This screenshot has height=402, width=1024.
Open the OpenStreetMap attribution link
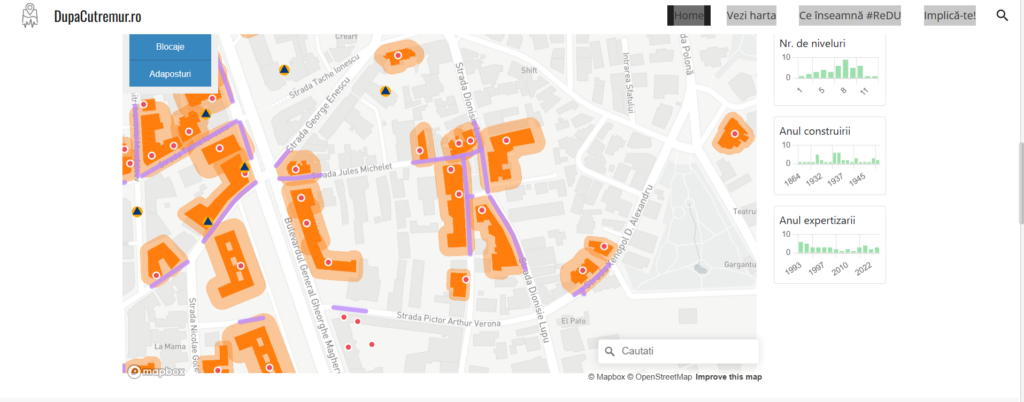coord(660,377)
